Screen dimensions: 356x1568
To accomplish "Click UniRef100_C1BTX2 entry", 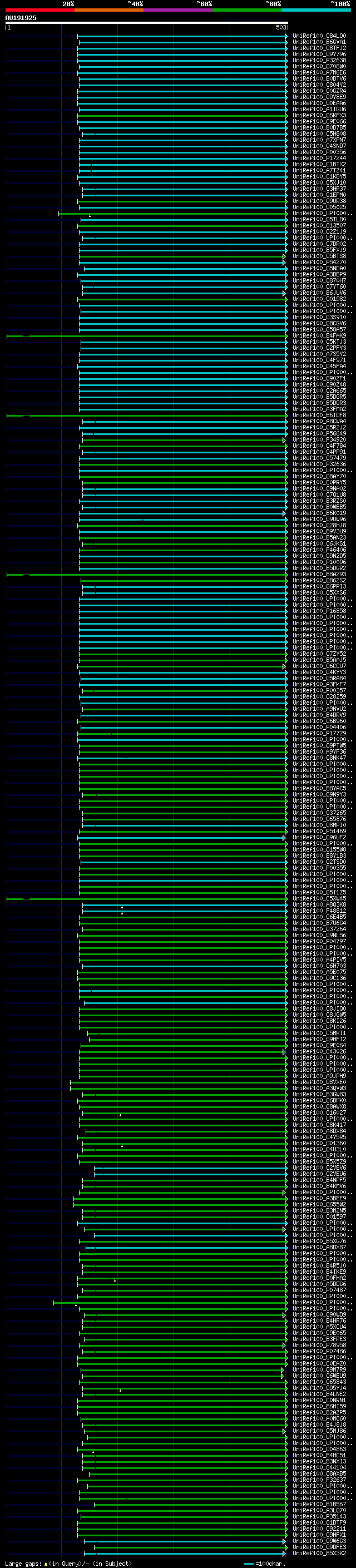I will [x=319, y=164].
